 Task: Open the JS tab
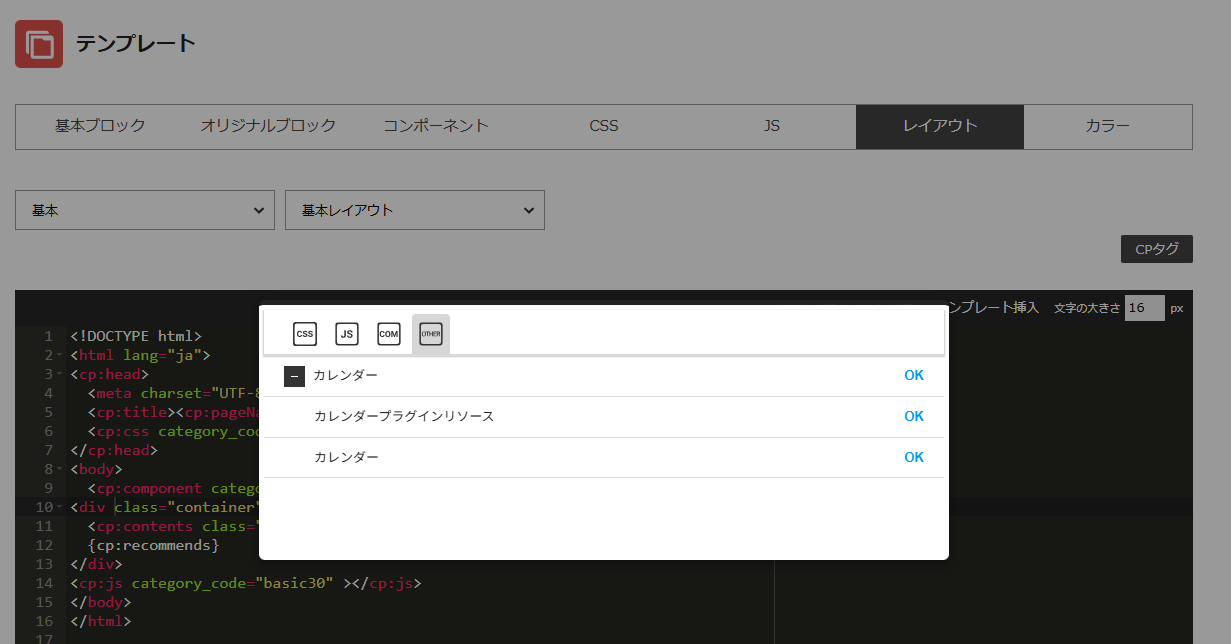(771, 126)
